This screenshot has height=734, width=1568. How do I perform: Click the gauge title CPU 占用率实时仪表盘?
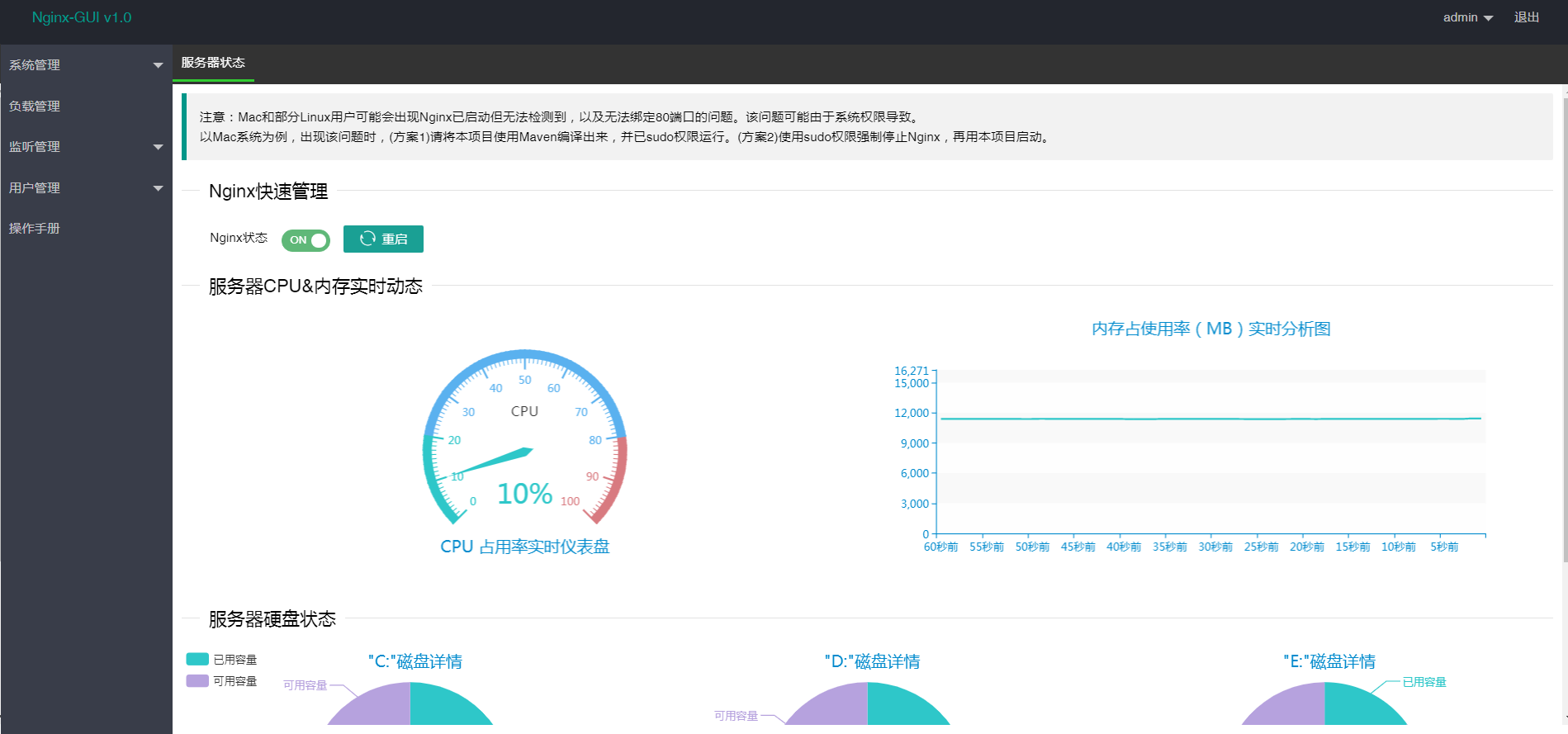[x=525, y=547]
